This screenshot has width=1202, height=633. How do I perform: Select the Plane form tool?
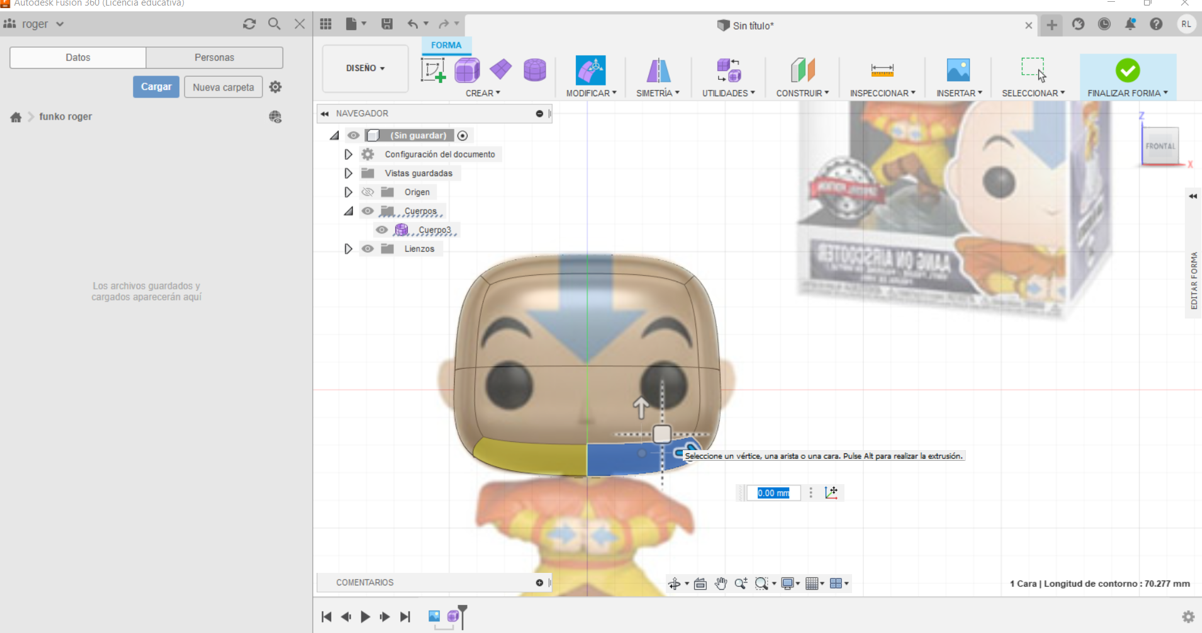tap(501, 70)
